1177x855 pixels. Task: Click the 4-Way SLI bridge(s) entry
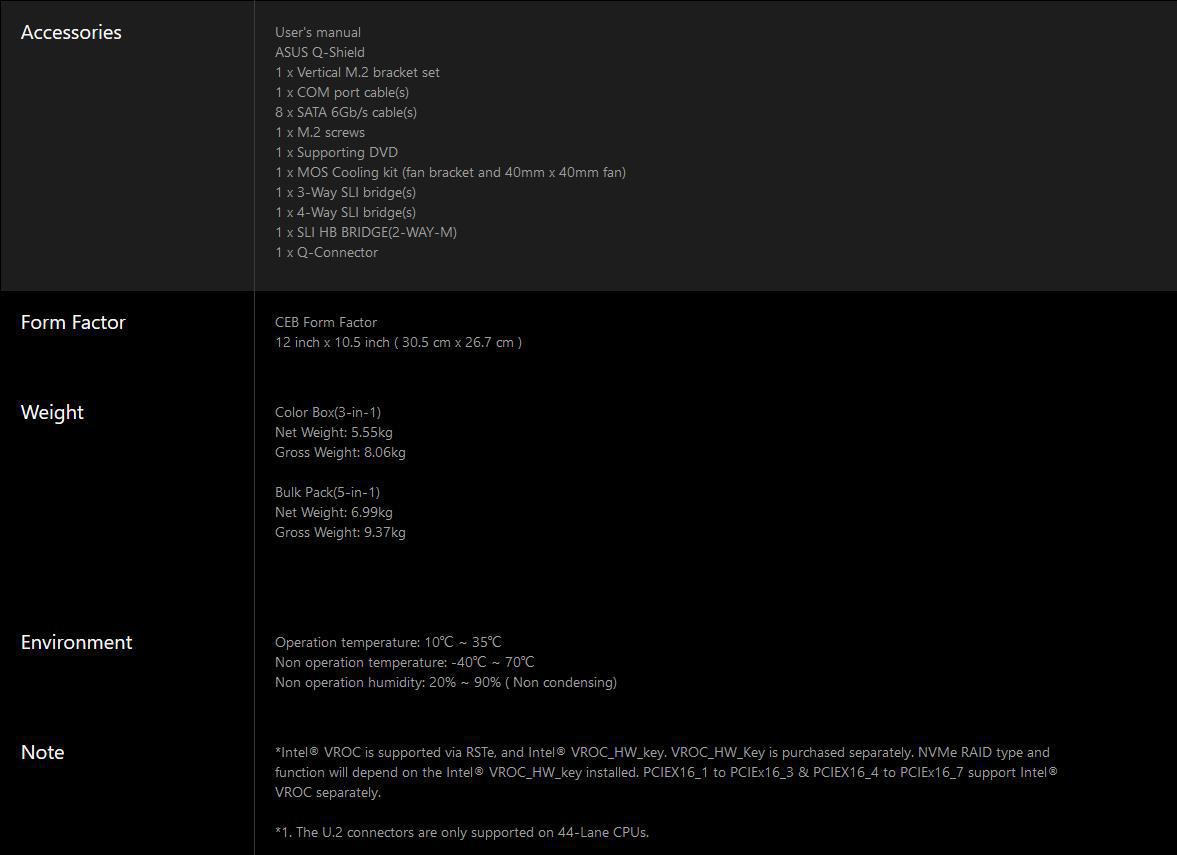[345, 212]
